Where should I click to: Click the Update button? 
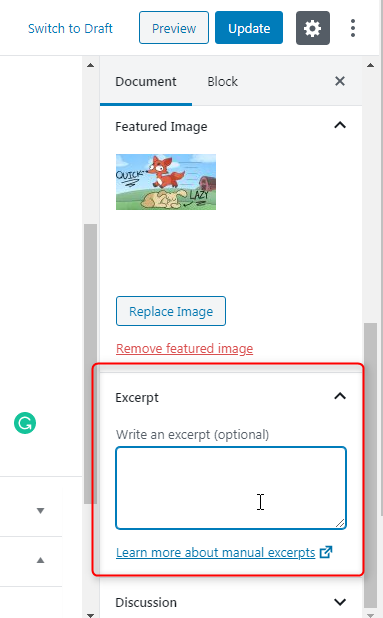pyautogui.click(x=249, y=28)
